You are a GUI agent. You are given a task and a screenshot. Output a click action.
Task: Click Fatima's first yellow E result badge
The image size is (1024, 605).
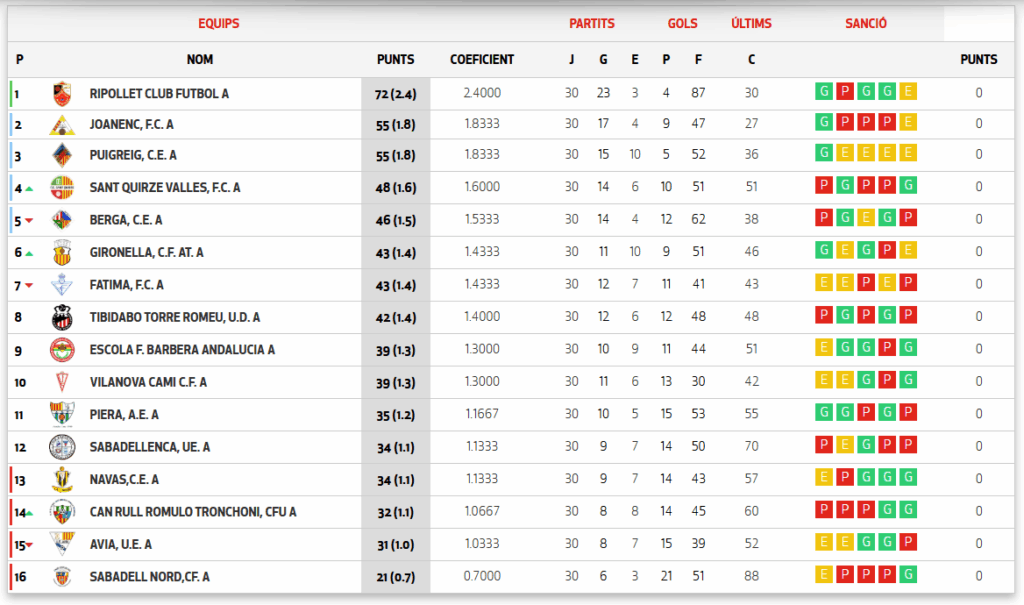tap(824, 285)
